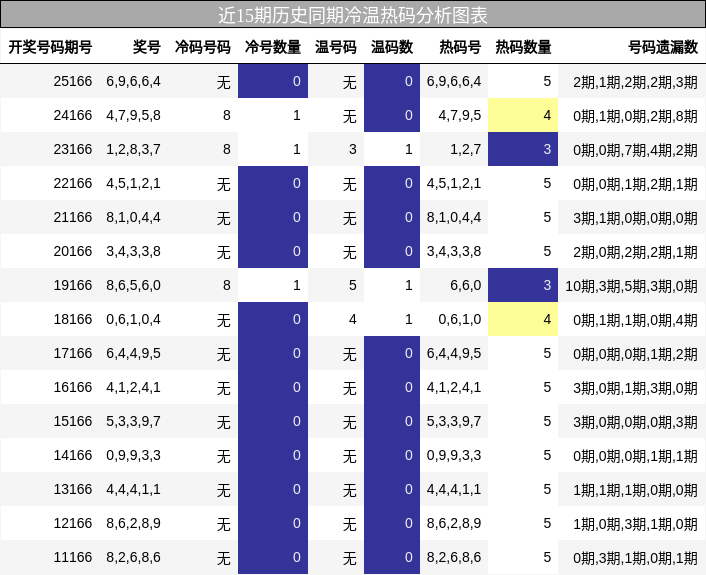The width and height of the screenshot is (706, 575).
Task: Click omission values 0期,1期,1期,0期,4期
Action: click(635, 320)
